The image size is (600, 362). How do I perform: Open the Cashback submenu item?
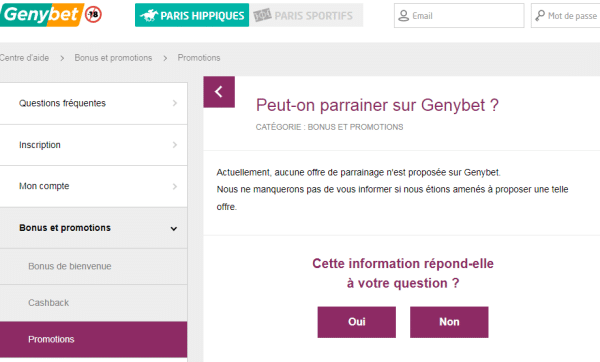click(93, 303)
